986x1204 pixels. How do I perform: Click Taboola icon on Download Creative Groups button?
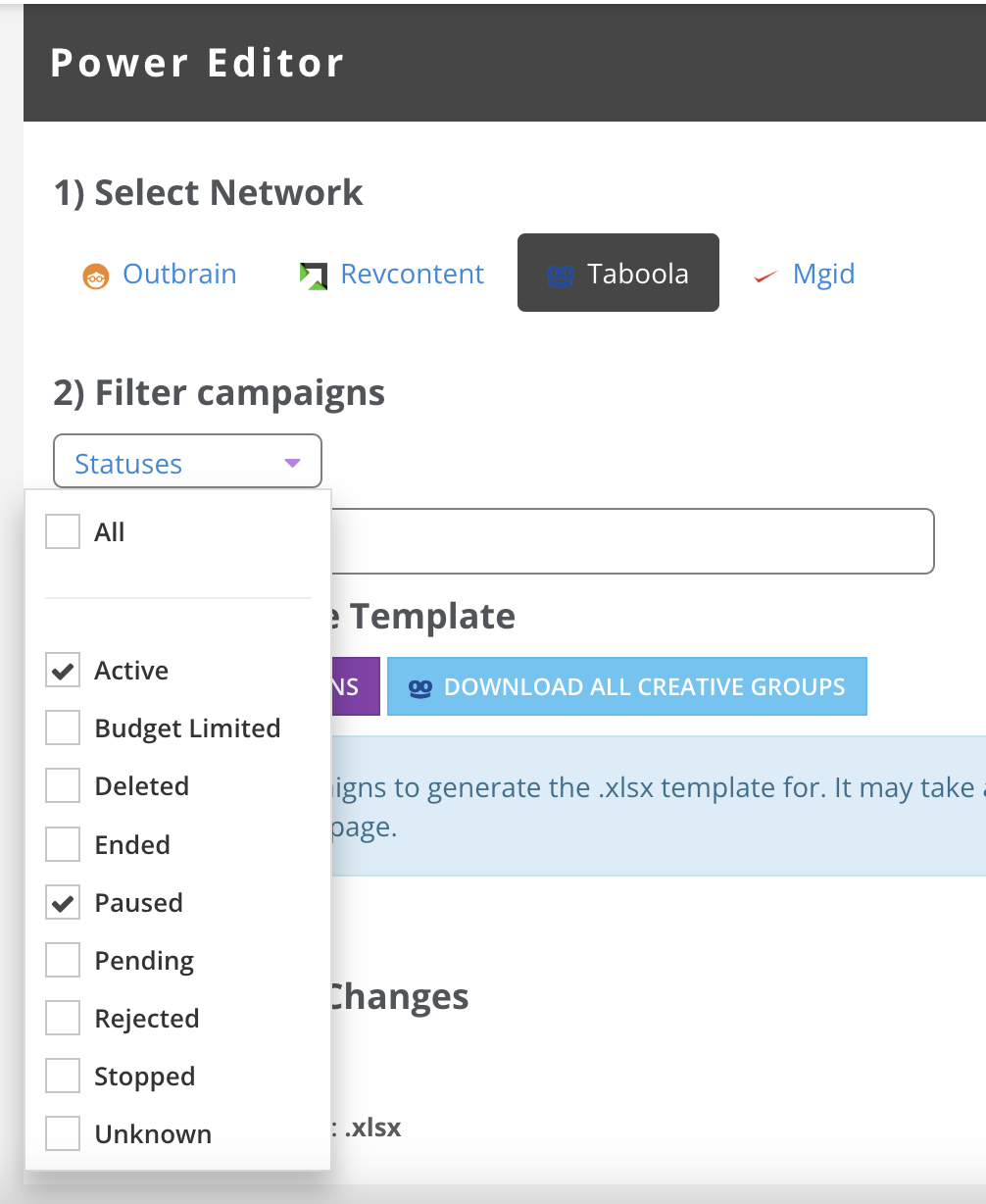420,687
